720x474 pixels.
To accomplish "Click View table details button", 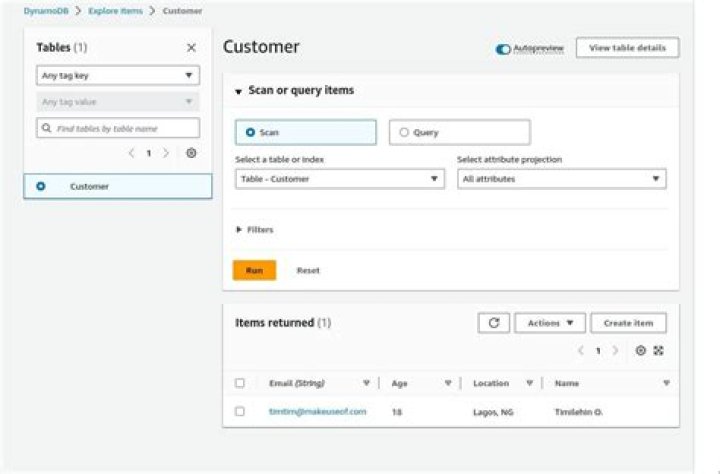I will point(627,48).
